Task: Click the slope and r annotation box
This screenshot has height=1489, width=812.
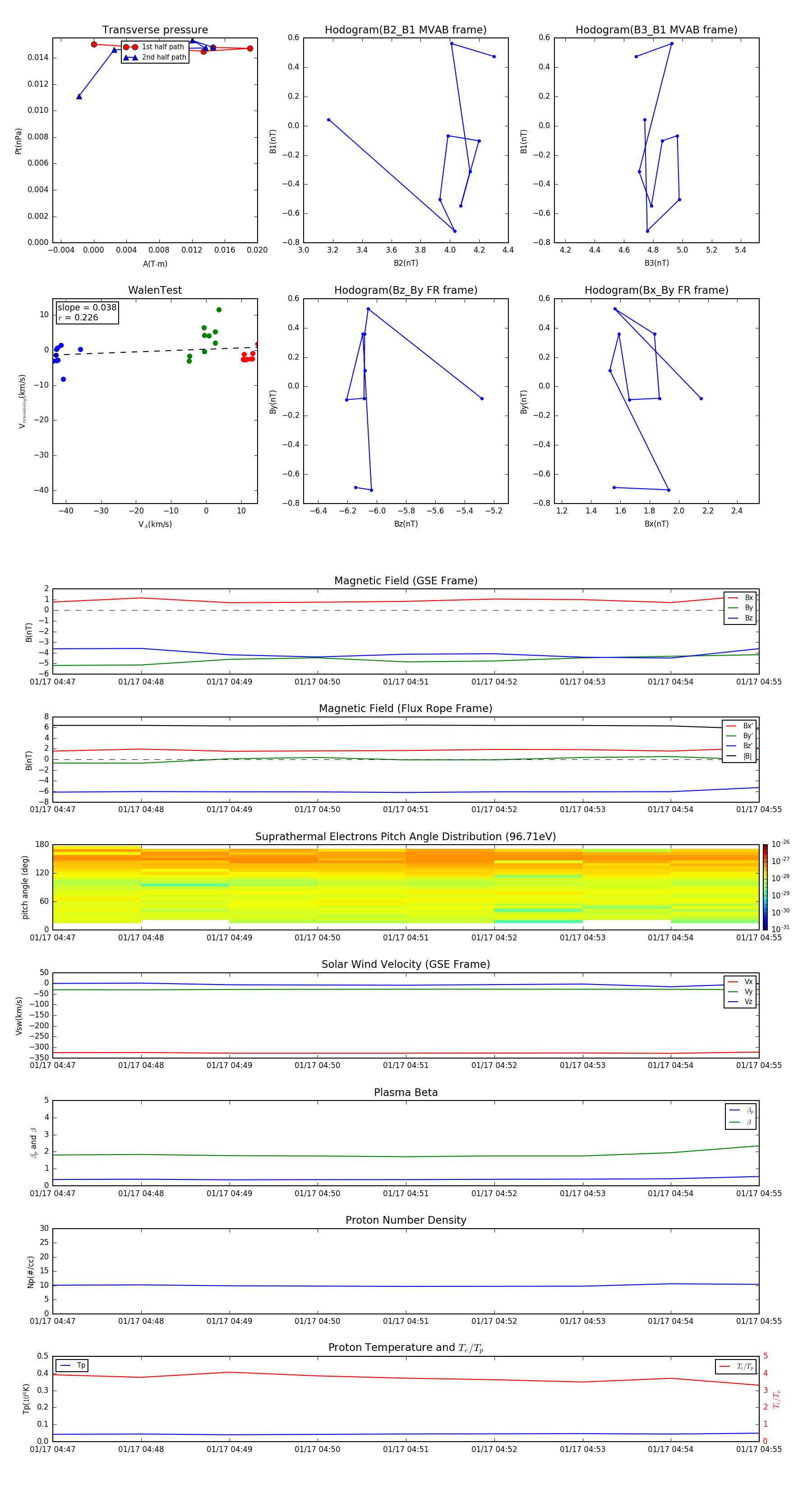Action: (x=87, y=313)
